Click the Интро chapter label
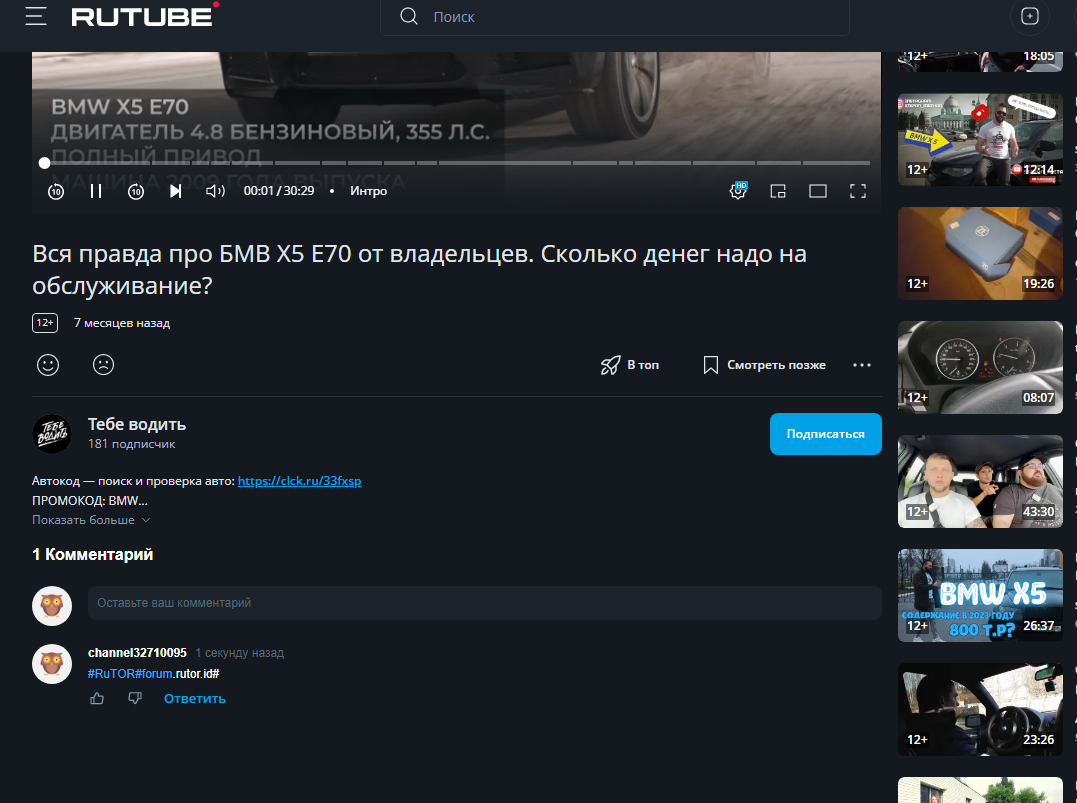Viewport: 1077px width, 803px height. tap(369, 191)
